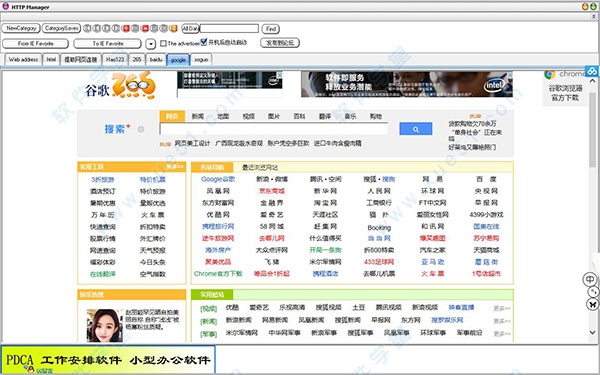Open the woman's photo thumbnail in 娱乐热搜
Viewport: 600px width, 375px height.
point(104,325)
